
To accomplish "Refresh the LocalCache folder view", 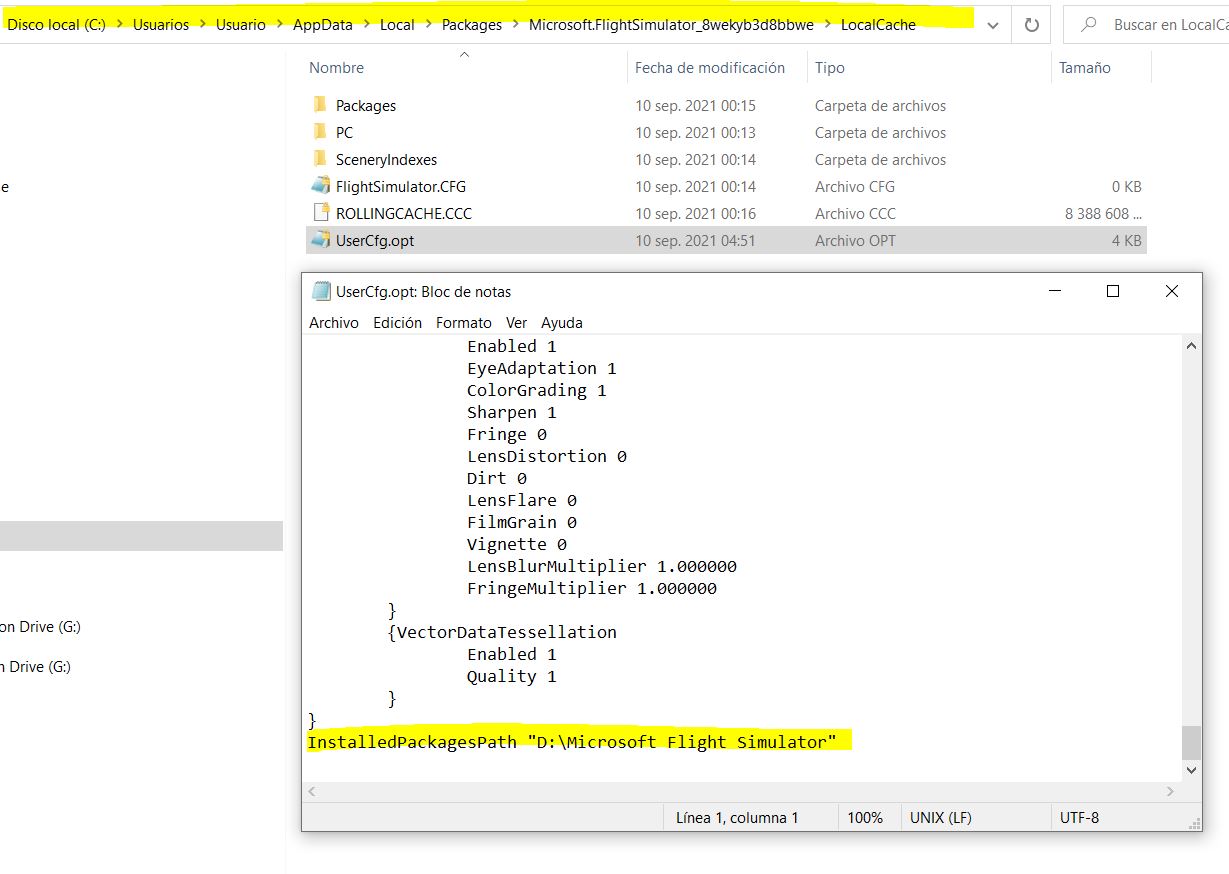I will [1031, 25].
